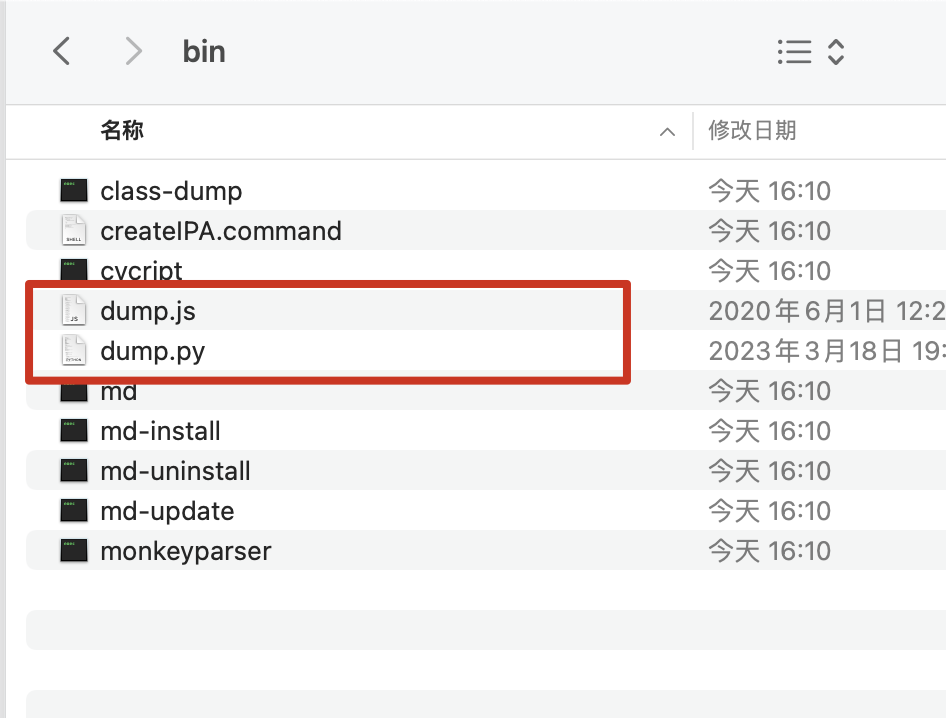Click the JavaScript icon of dump.js
Image resolution: width=946 pixels, height=718 pixels.
point(74,311)
